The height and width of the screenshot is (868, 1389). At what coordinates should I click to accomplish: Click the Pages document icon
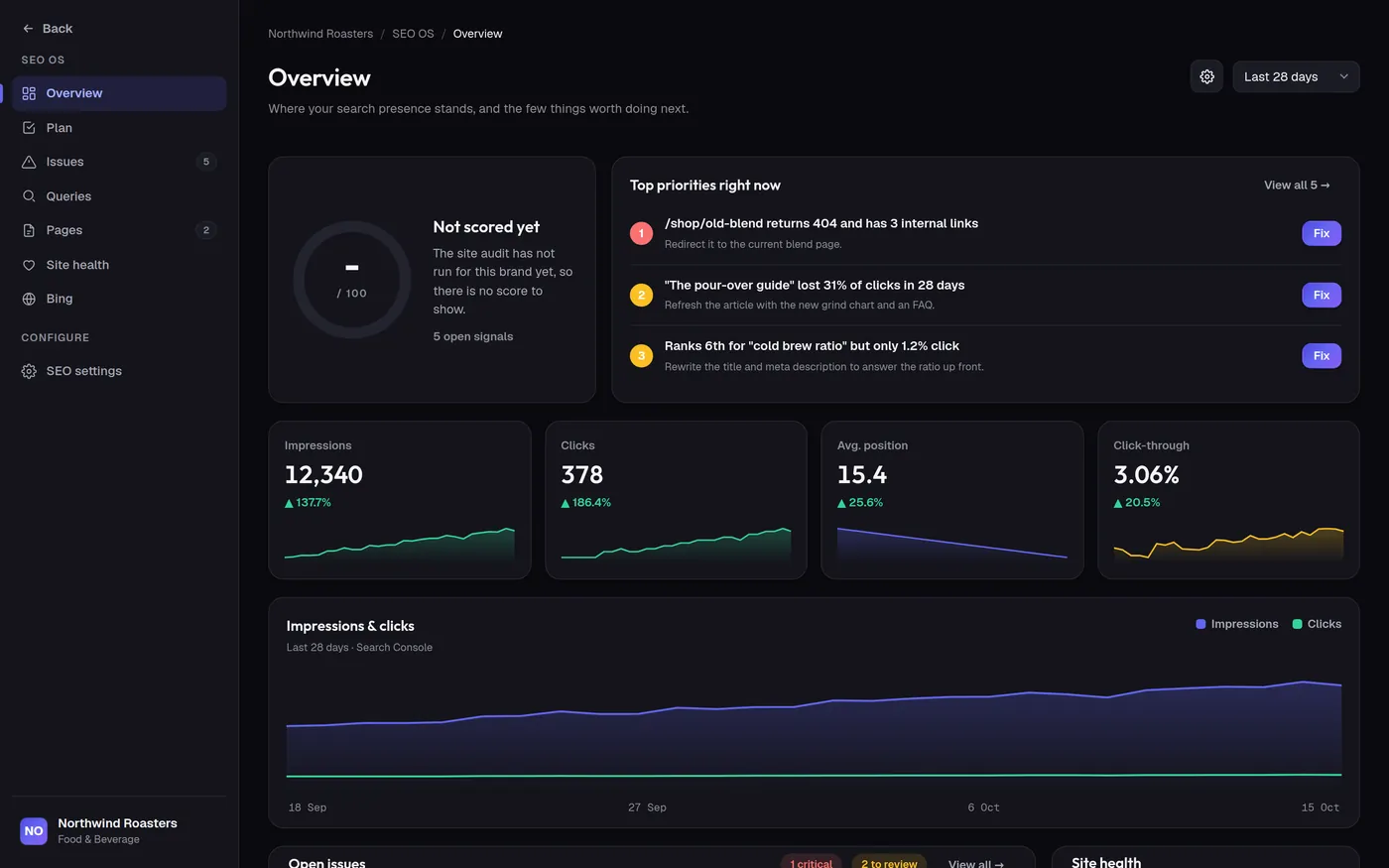pyautogui.click(x=29, y=230)
